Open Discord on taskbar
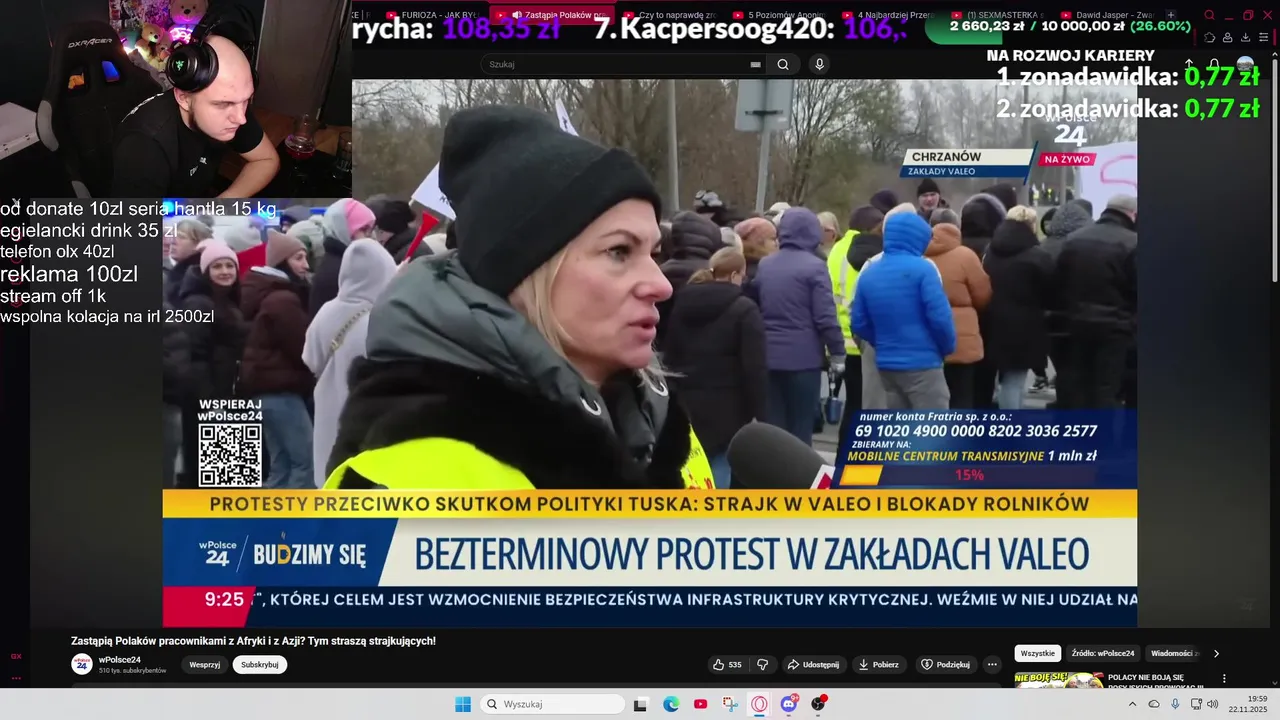Image resolution: width=1280 pixels, height=720 pixels. pos(789,704)
